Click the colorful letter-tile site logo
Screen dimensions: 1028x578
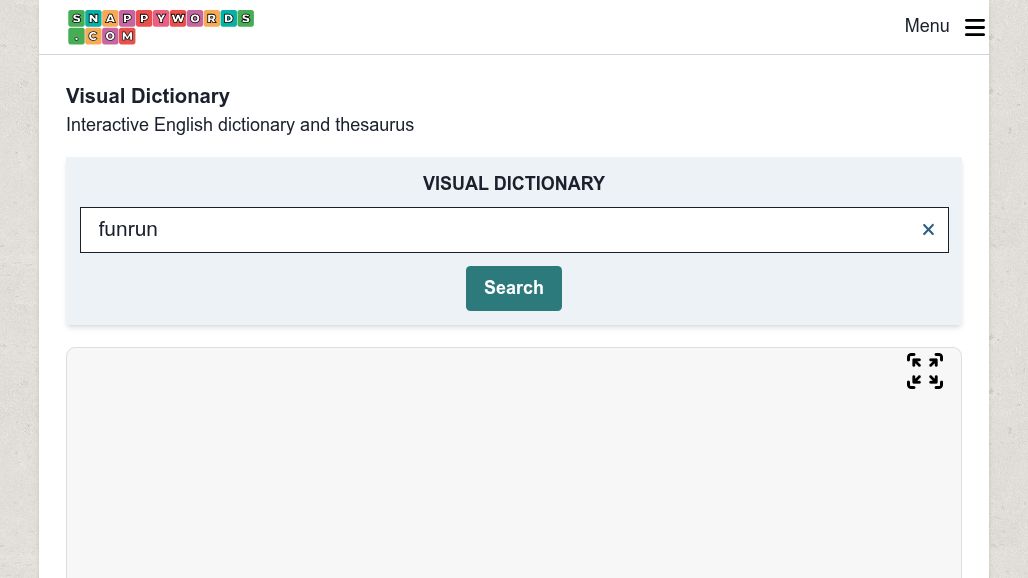160,27
